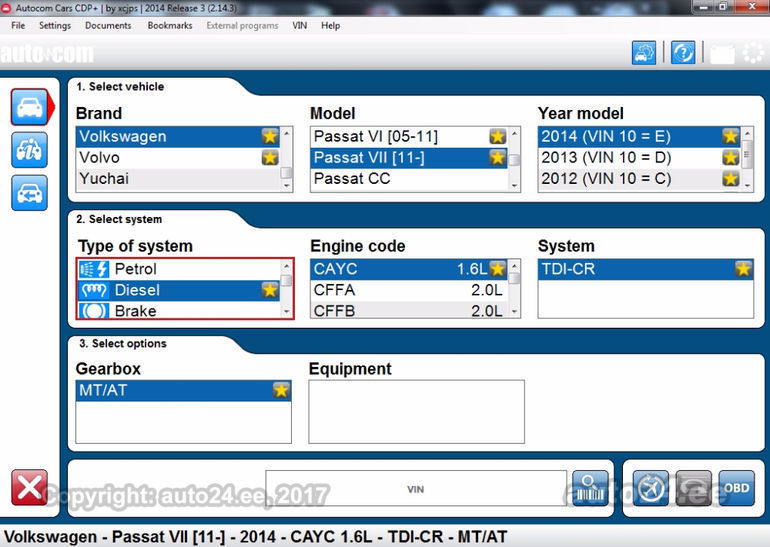Open the vehicle selection sidebar icon
Screen dimensions: 770x547
click(x=29, y=107)
